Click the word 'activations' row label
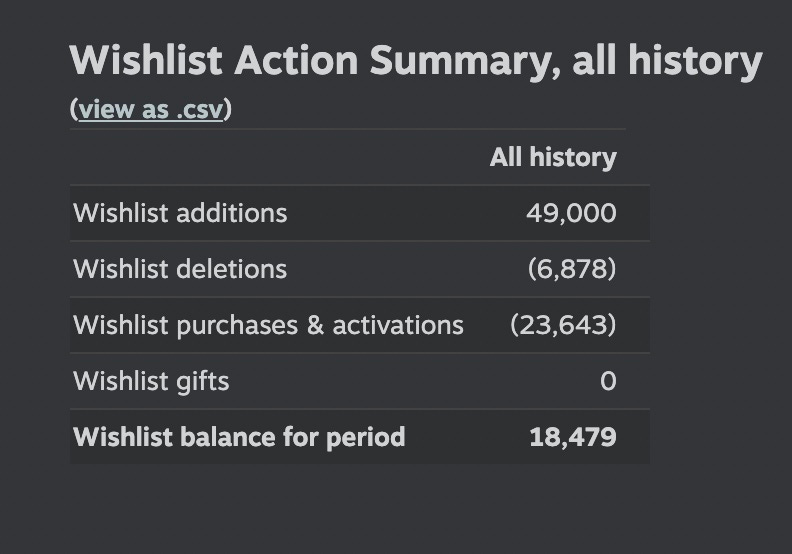 pos(398,325)
